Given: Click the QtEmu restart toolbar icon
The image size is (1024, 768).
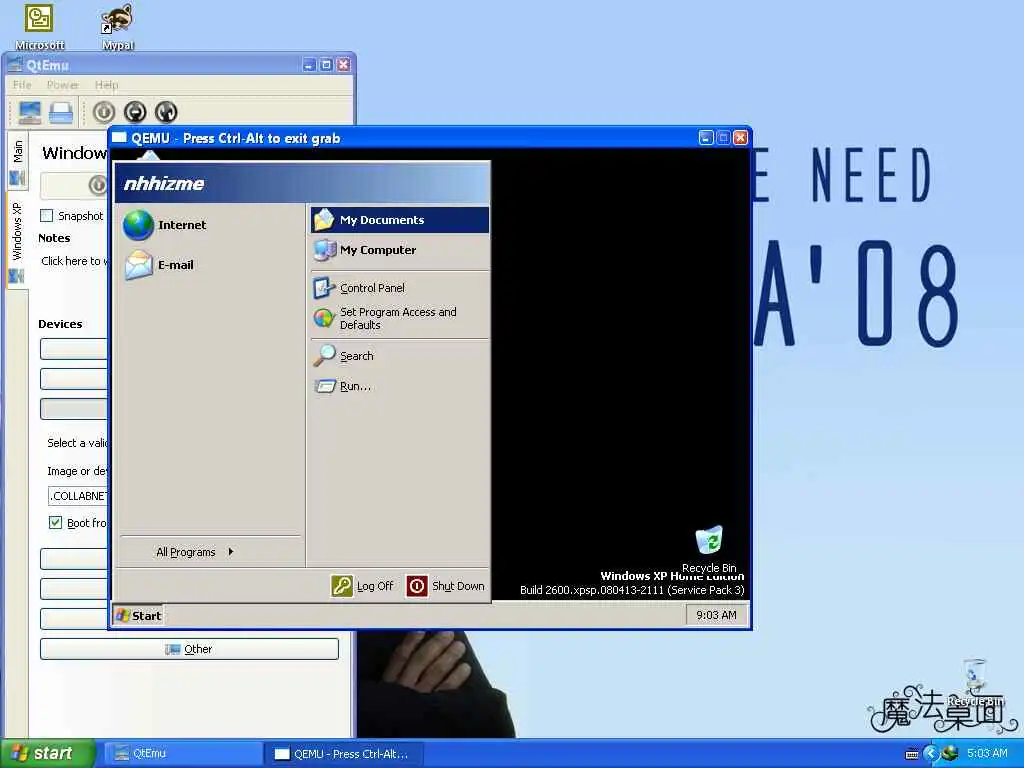Looking at the screenshot, I should (x=167, y=112).
